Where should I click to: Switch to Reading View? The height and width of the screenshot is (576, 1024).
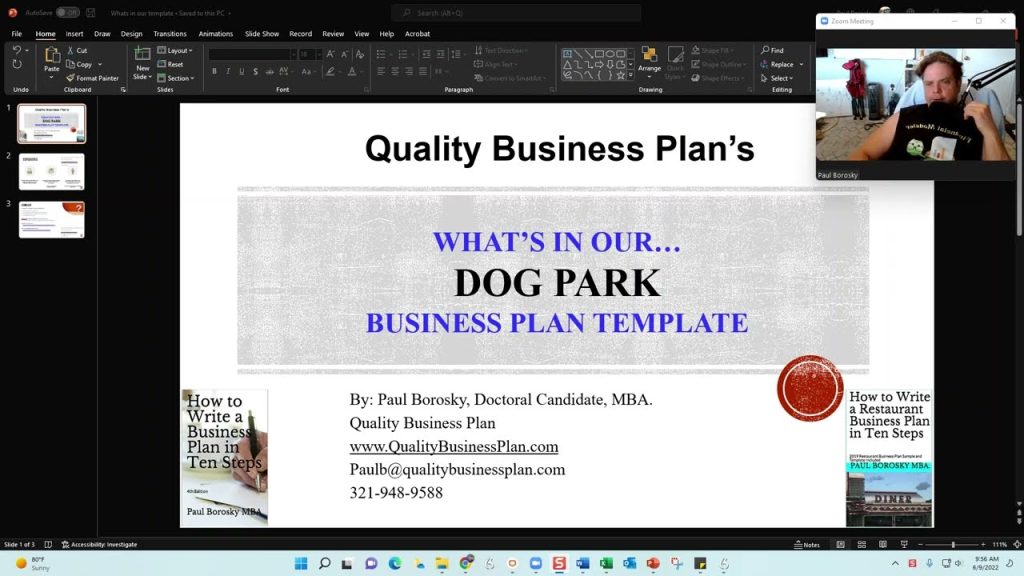[883, 545]
